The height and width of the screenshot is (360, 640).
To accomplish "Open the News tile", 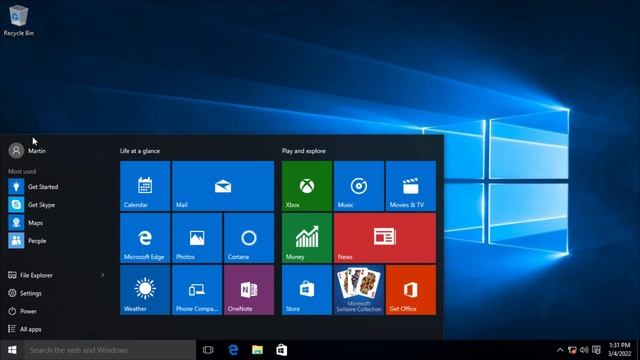I will click(385, 238).
